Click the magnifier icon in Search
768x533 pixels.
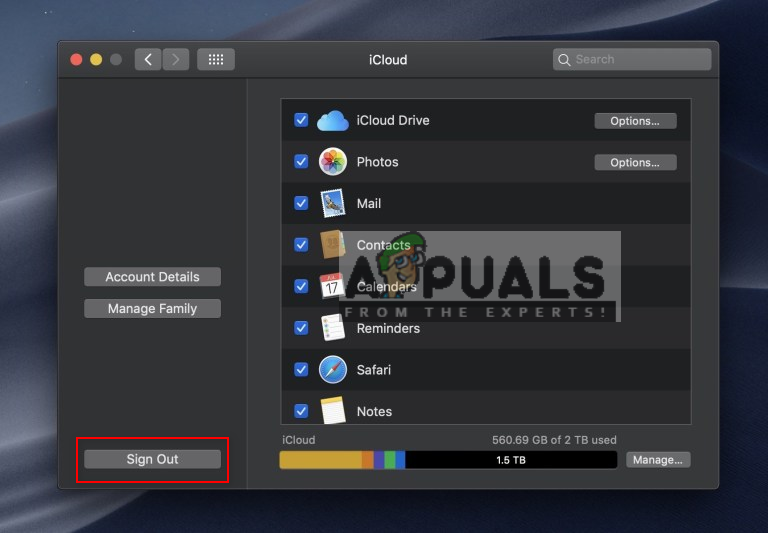click(564, 60)
